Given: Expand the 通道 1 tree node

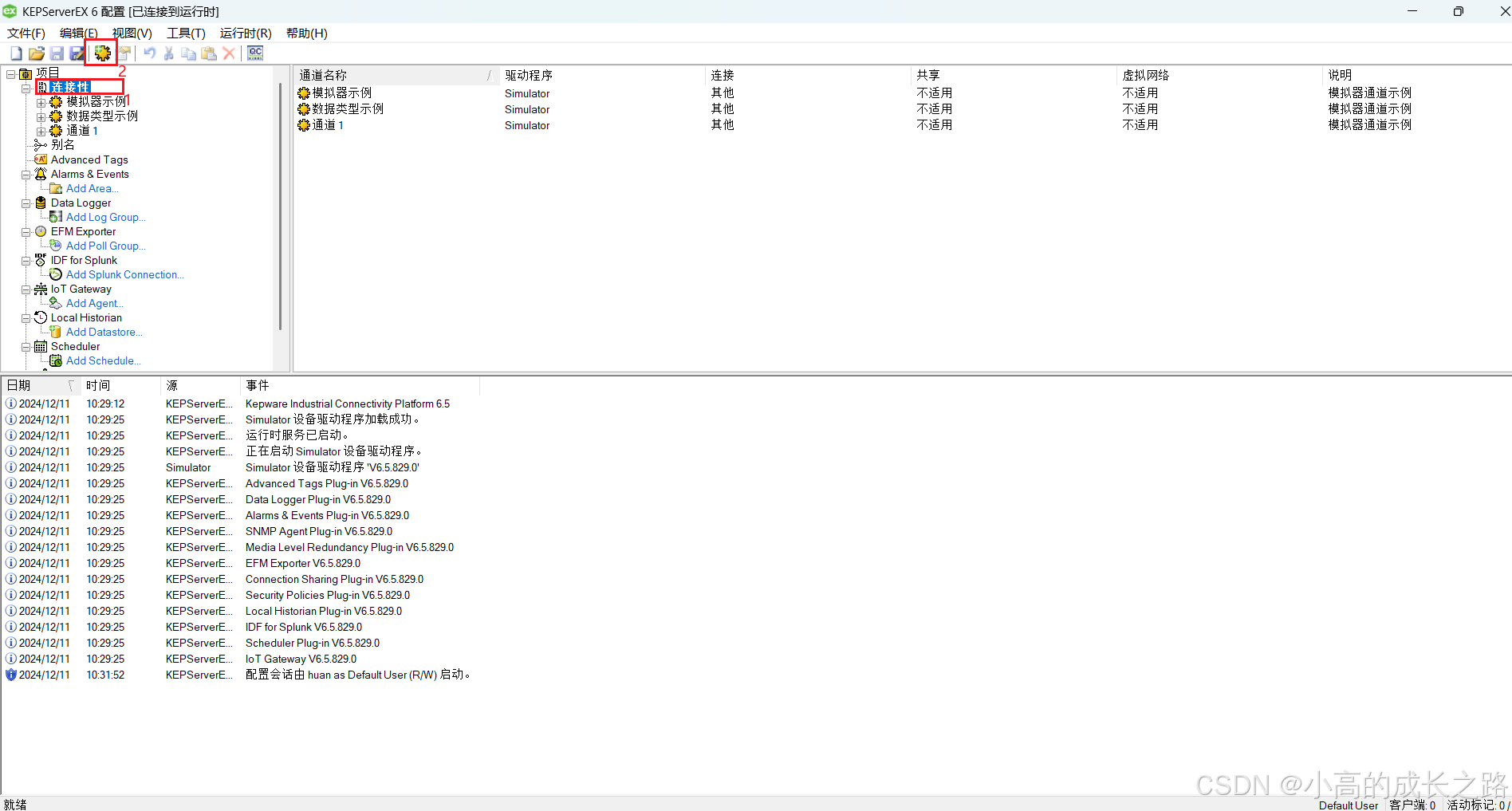Looking at the screenshot, I should 41,131.
